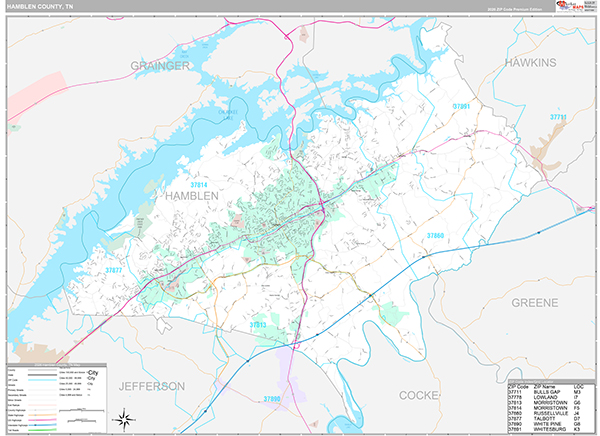Click the Cherokee Lake label on the water
The height and width of the screenshot is (436, 600).
click(228, 115)
